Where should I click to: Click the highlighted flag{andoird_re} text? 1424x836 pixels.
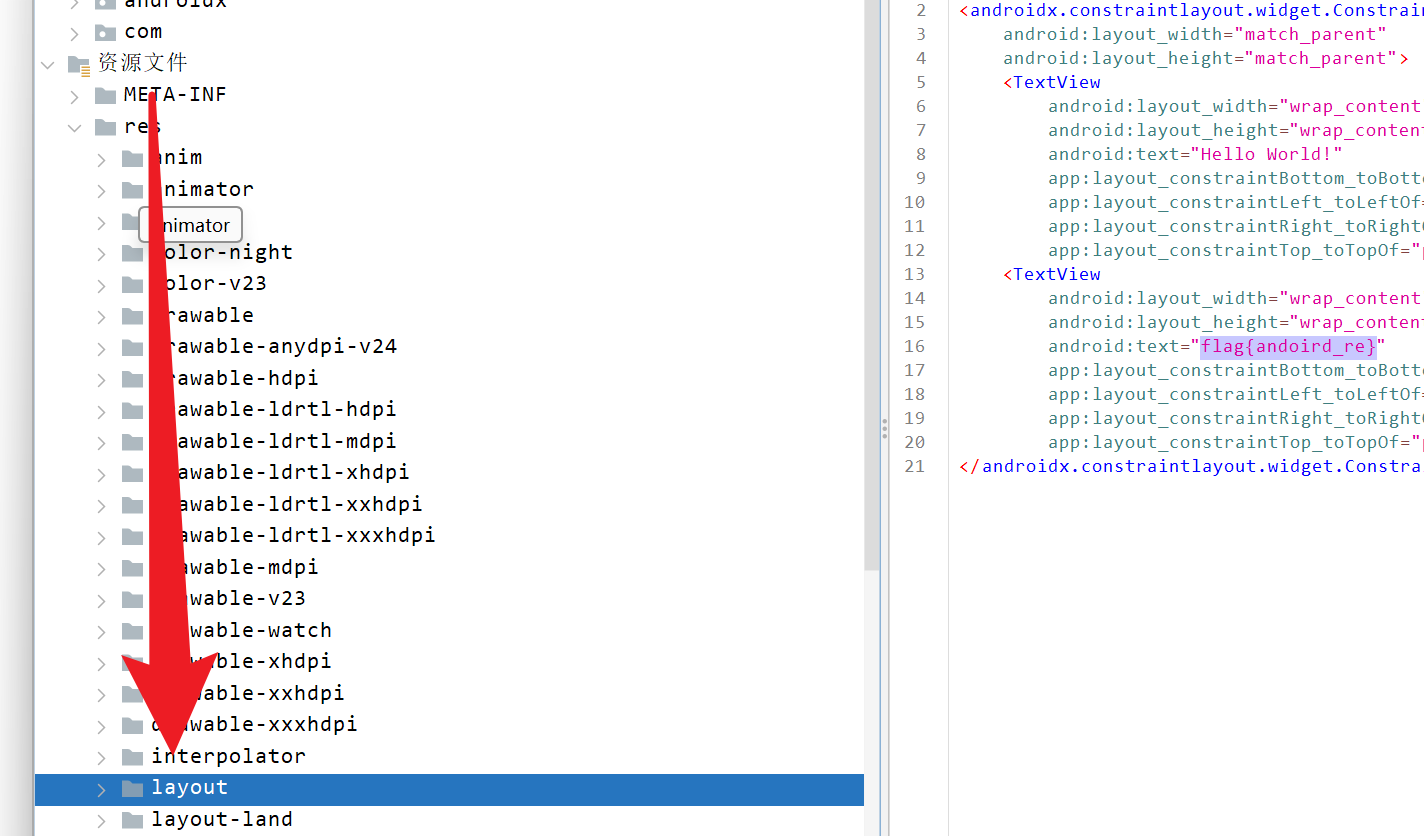point(1288,346)
